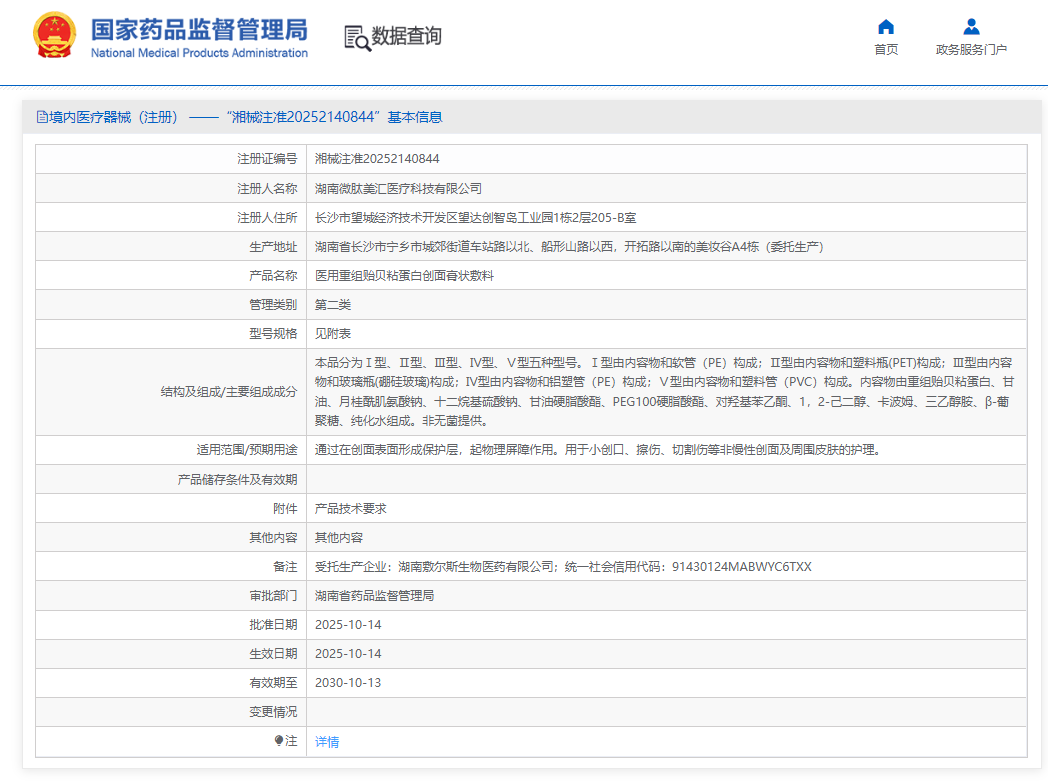The image size is (1048, 782).
Task: Open the 详情 details link
Action: click(329, 741)
